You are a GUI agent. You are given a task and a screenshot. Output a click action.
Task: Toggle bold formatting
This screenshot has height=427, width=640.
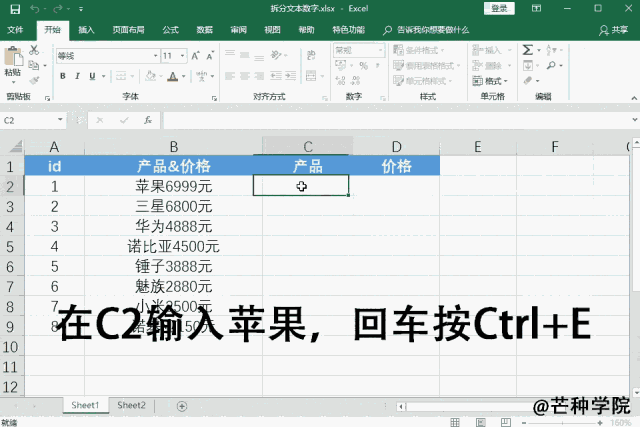62,76
